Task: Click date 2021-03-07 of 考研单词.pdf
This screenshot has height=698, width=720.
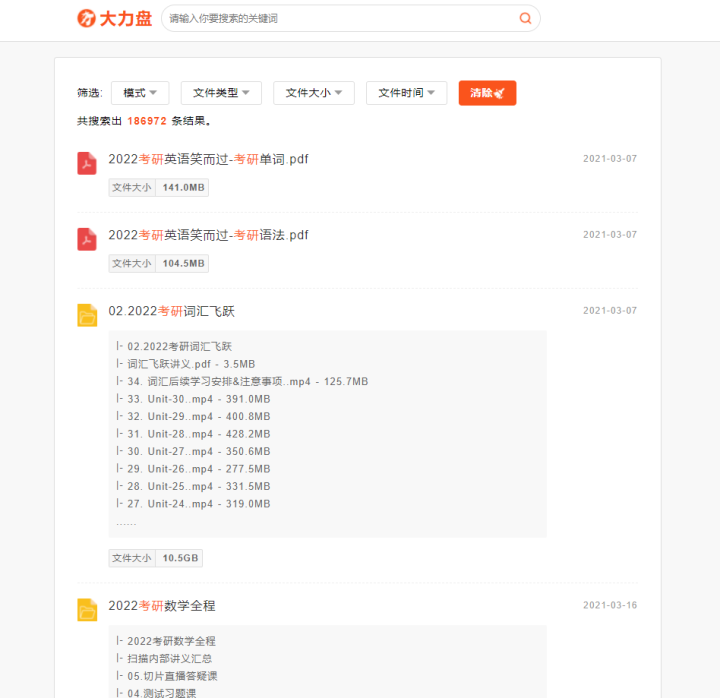Action: click(x=610, y=159)
